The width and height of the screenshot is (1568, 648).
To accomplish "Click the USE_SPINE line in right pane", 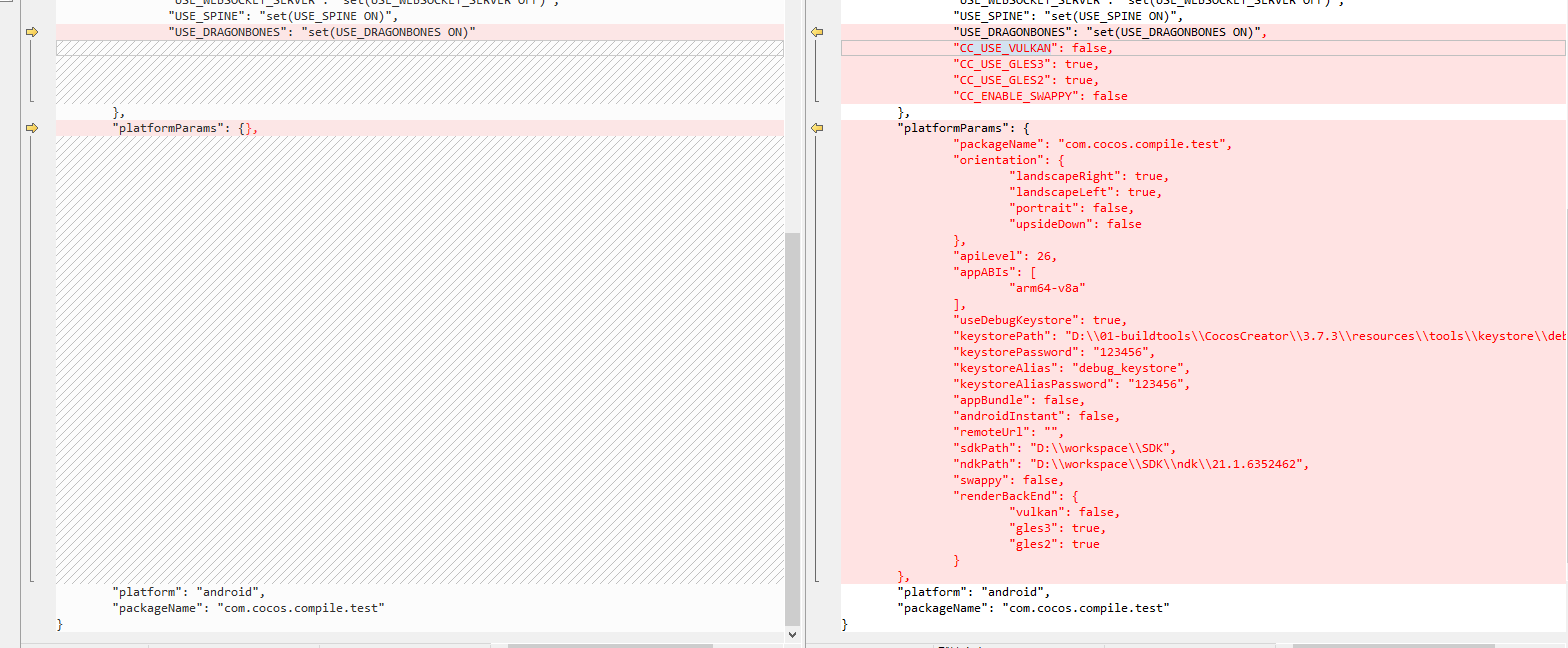I will 1069,16.
